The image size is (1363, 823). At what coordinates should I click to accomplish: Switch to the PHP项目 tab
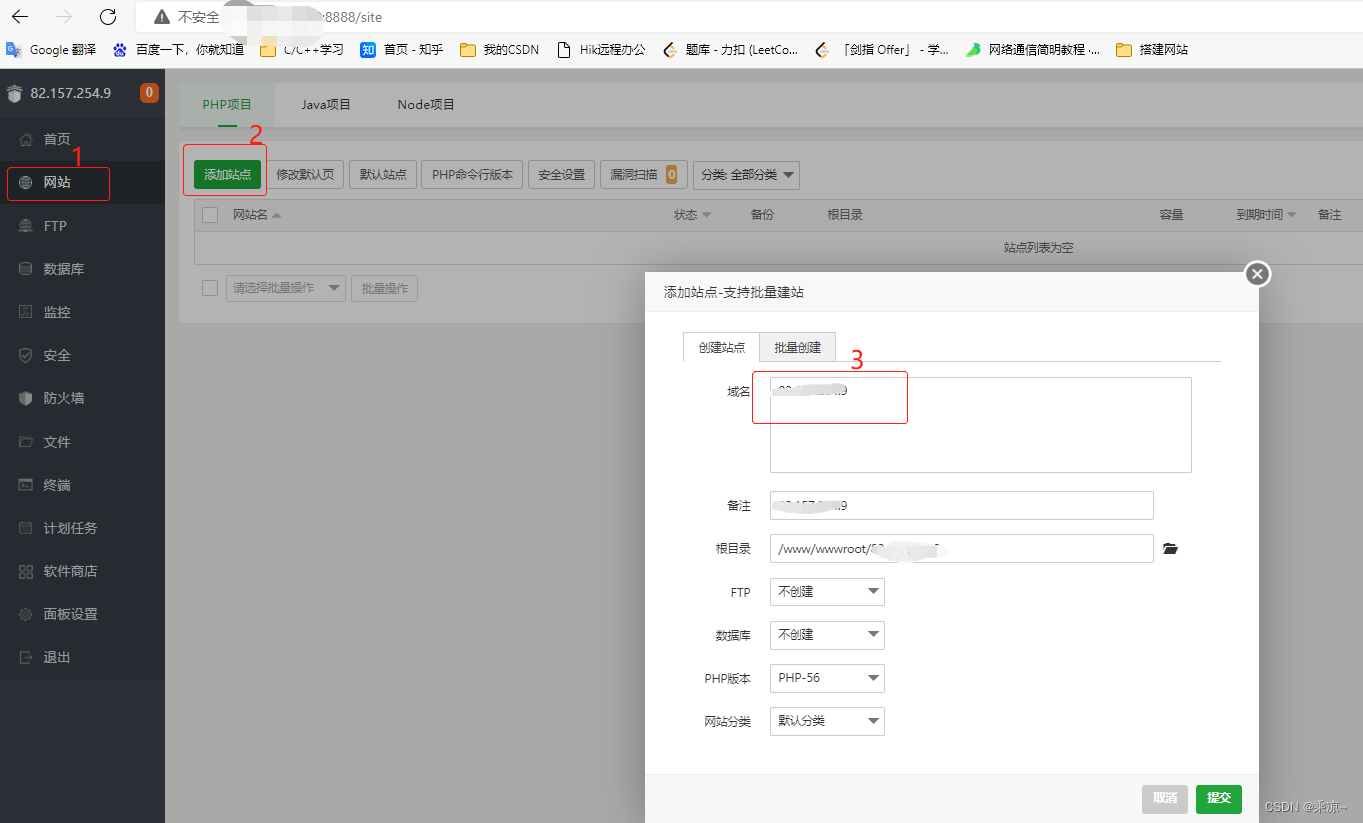(x=227, y=104)
